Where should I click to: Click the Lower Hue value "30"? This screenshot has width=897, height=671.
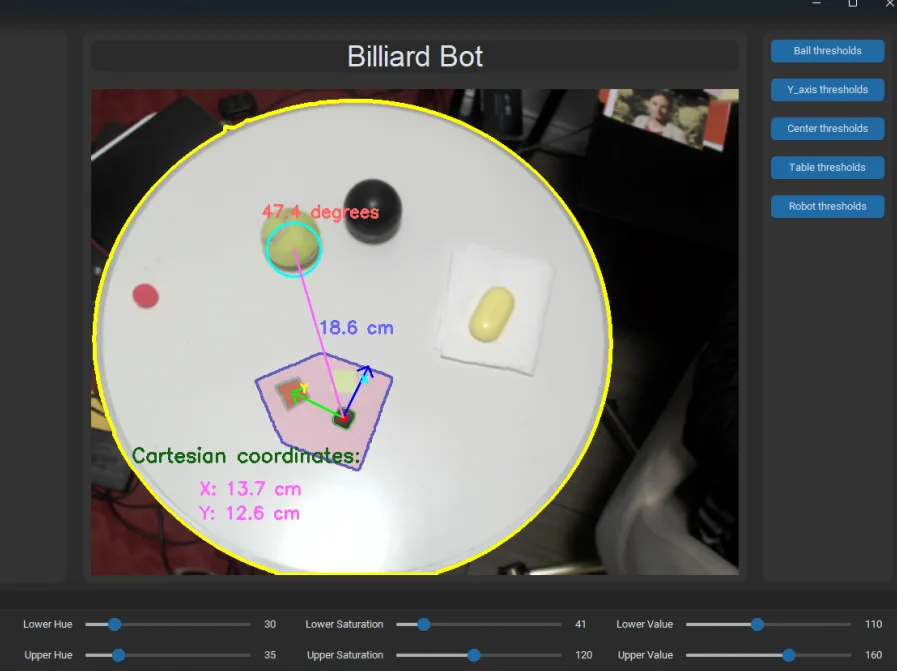coord(270,624)
